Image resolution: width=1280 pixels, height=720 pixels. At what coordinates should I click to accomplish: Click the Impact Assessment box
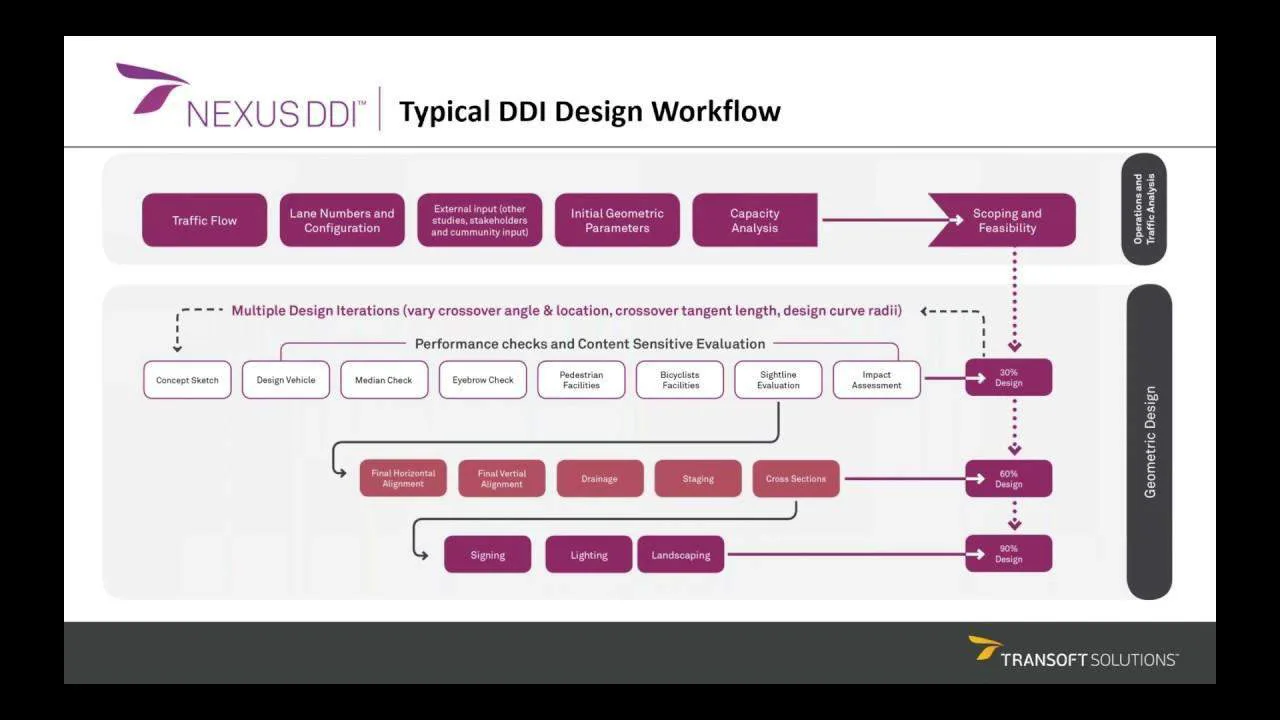877,380
